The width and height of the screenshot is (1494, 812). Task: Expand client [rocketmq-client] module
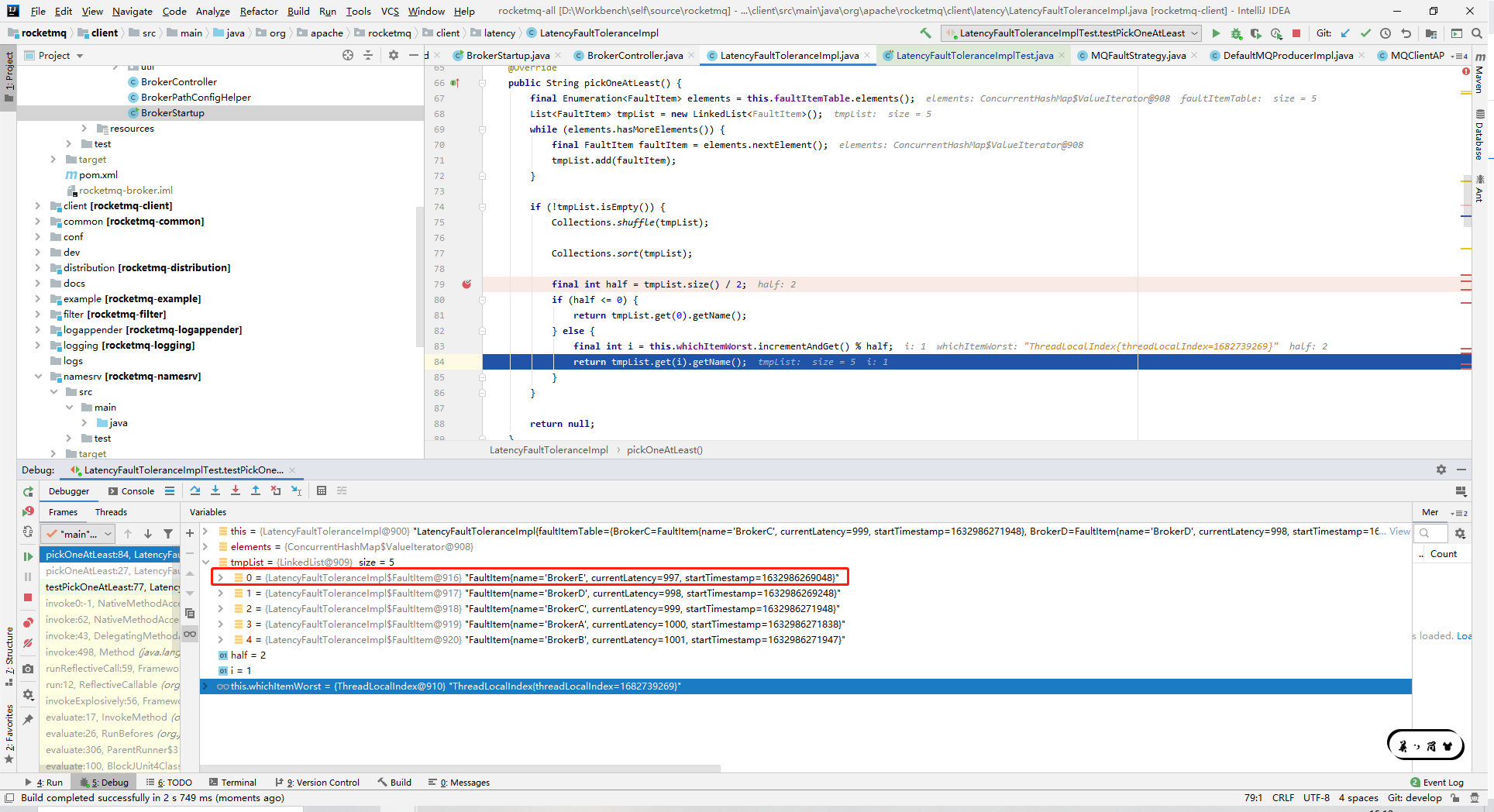pos(37,206)
